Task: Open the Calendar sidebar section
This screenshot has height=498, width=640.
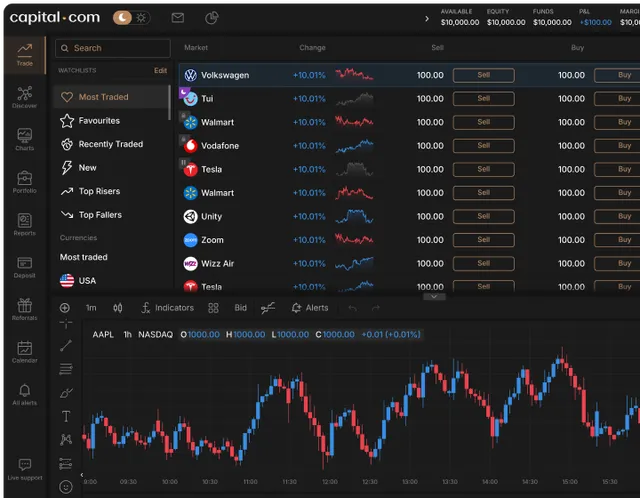Action: tap(24, 352)
